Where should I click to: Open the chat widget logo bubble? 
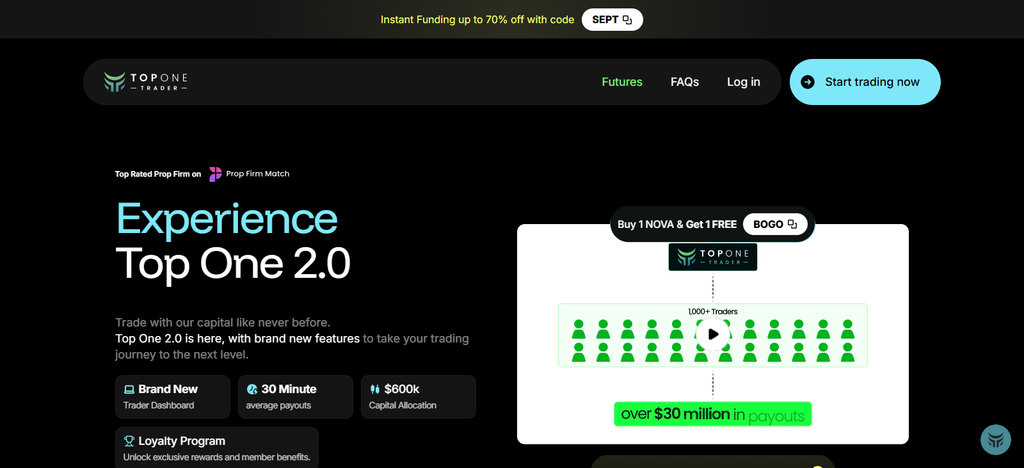pyautogui.click(x=996, y=439)
